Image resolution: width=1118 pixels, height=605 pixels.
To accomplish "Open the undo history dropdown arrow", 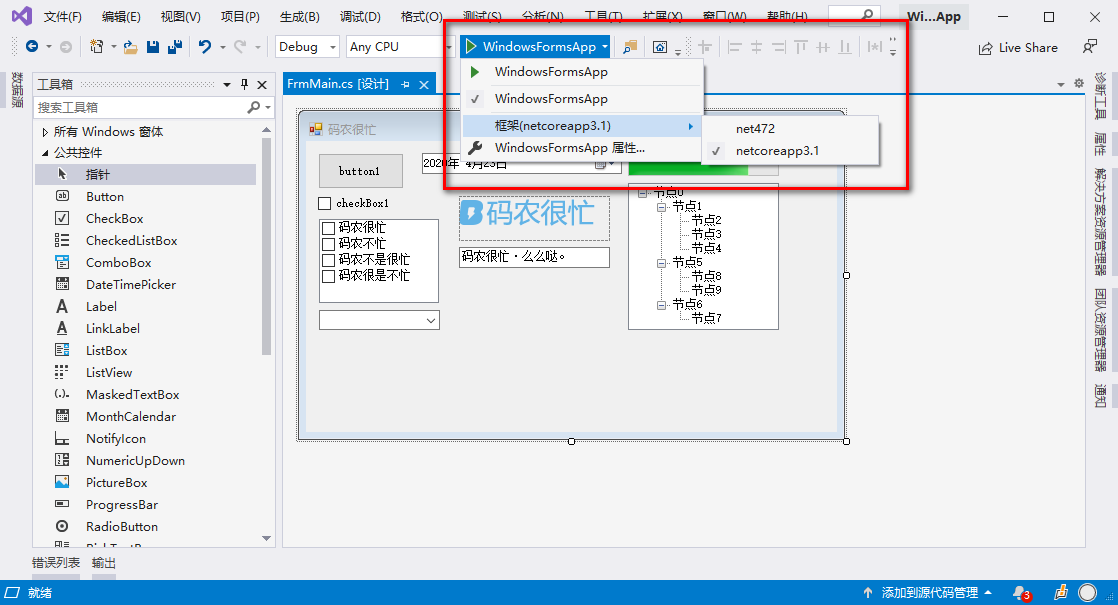I will click(x=222, y=47).
